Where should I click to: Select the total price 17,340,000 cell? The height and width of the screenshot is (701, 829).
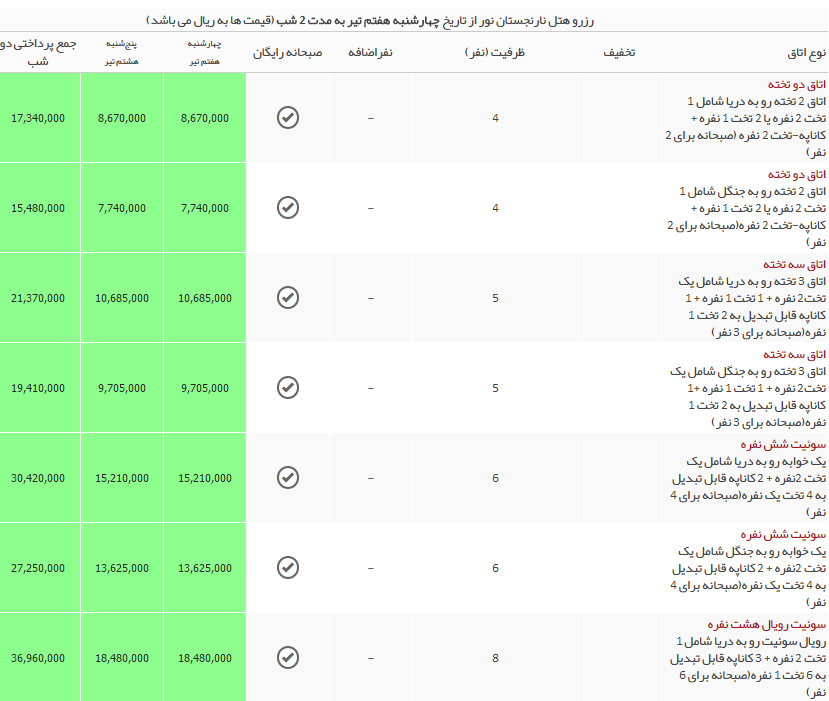tap(40, 117)
